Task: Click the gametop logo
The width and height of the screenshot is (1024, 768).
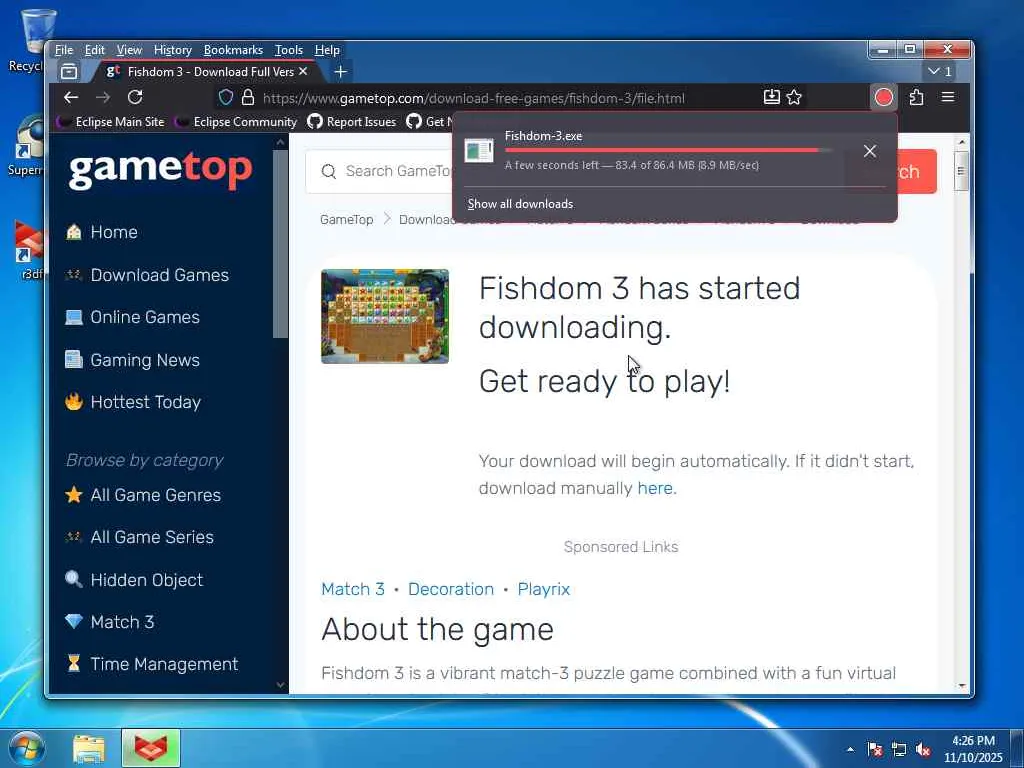Action: pyautogui.click(x=161, y=170)
